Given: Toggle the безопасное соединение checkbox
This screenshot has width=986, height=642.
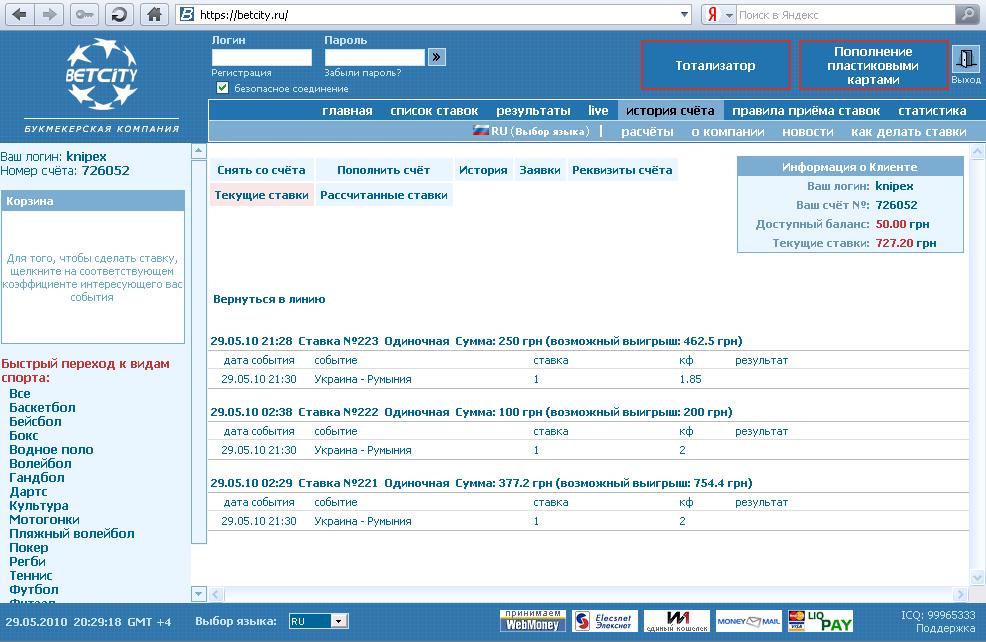Looking at the screenshot, I should click(x=222, y=88).
